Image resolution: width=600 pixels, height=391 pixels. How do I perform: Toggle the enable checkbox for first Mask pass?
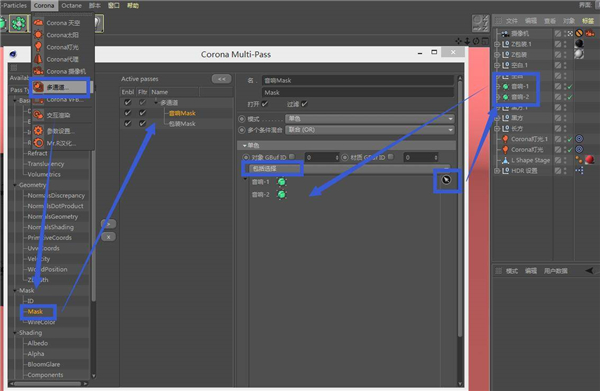[x=127, y=113]
